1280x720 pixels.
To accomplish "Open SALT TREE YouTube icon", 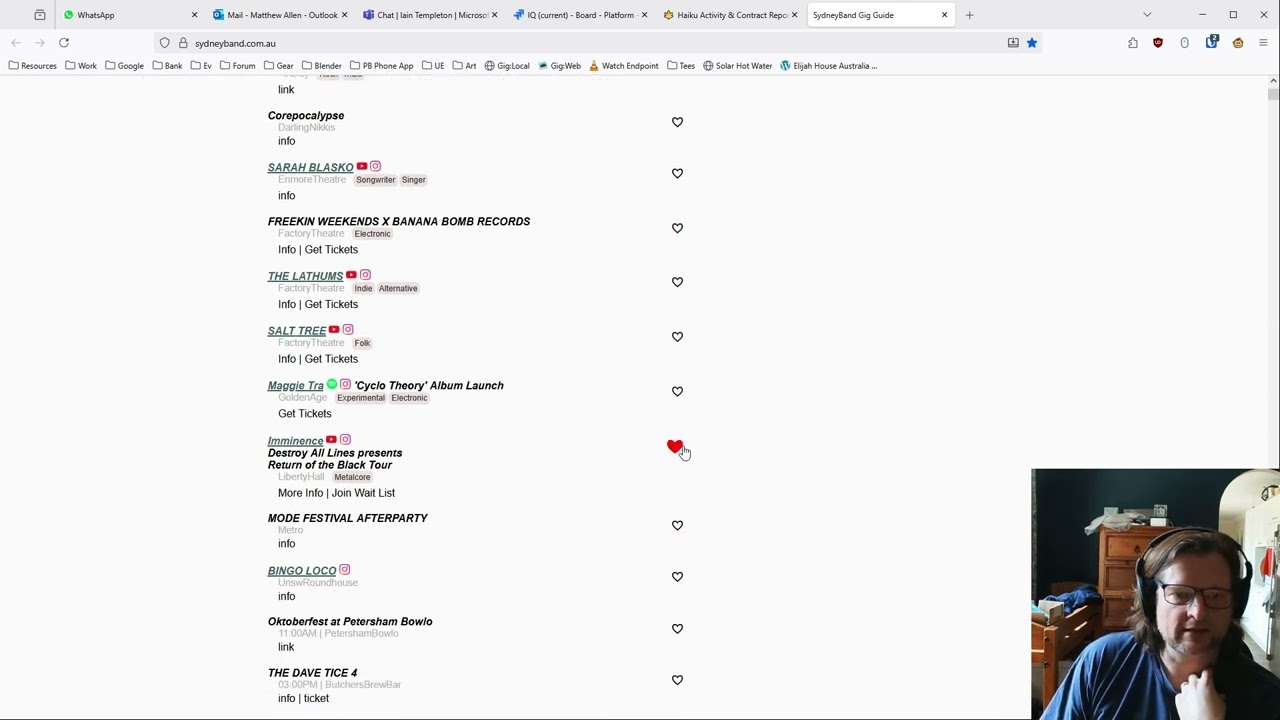I will (x=334, y=330).
